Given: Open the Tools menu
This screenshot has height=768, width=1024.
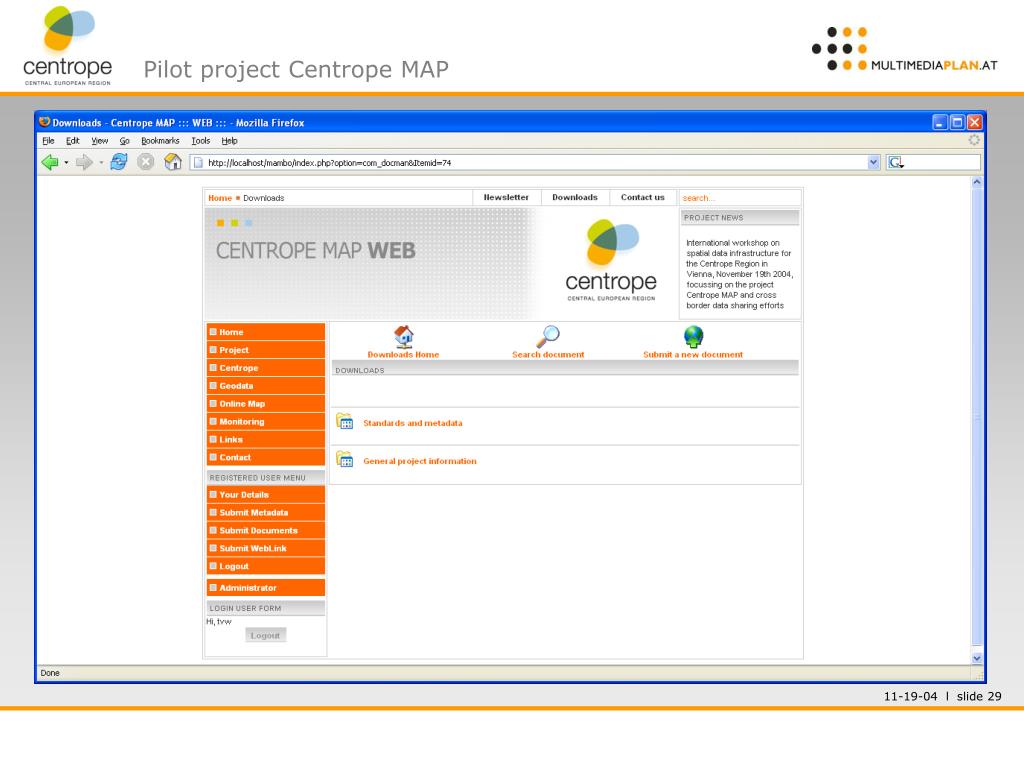Looking at the screenshot, I should point(200,140).
